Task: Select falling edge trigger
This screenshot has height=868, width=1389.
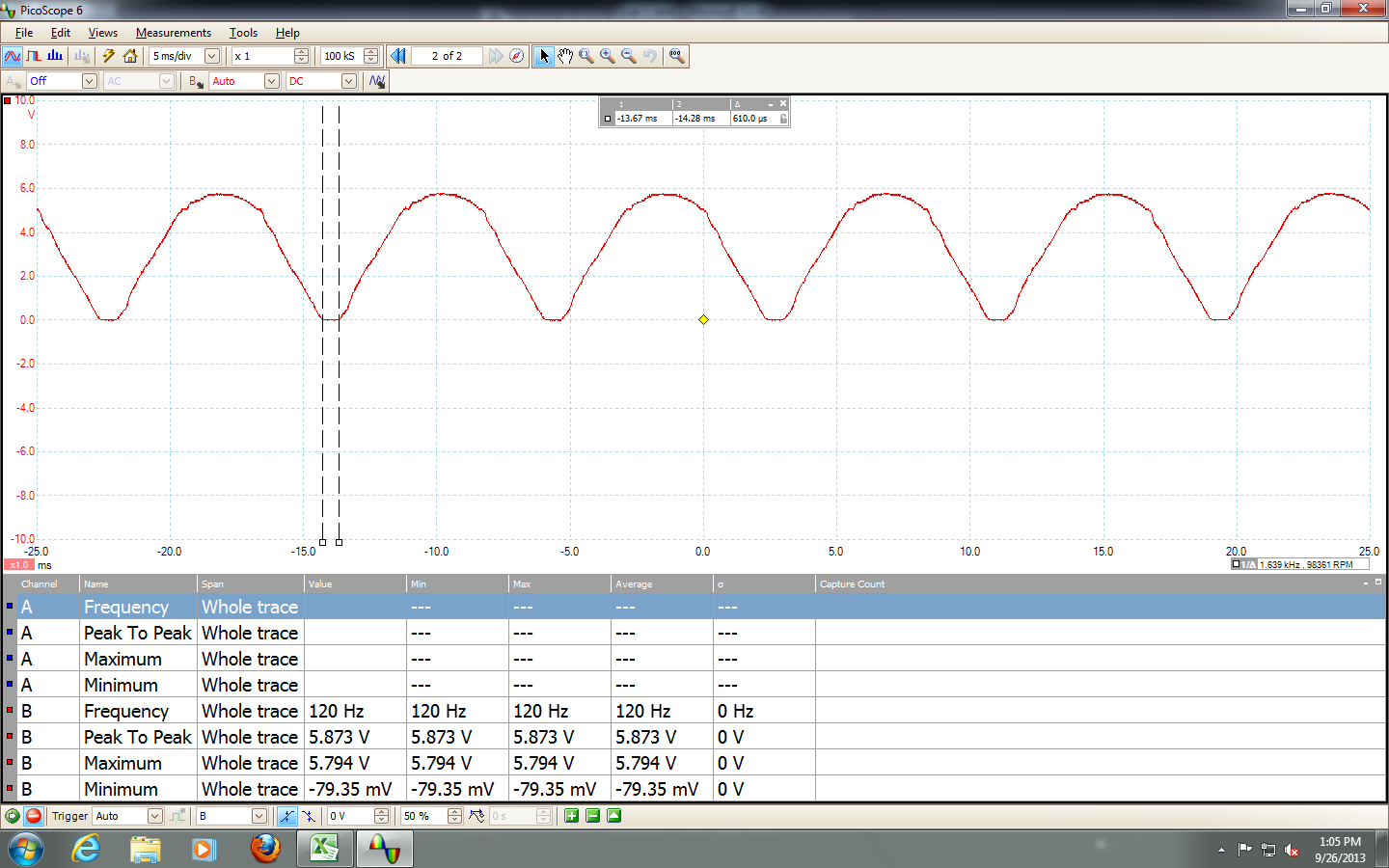Action: pyautogui.click(x=309, y=816)
